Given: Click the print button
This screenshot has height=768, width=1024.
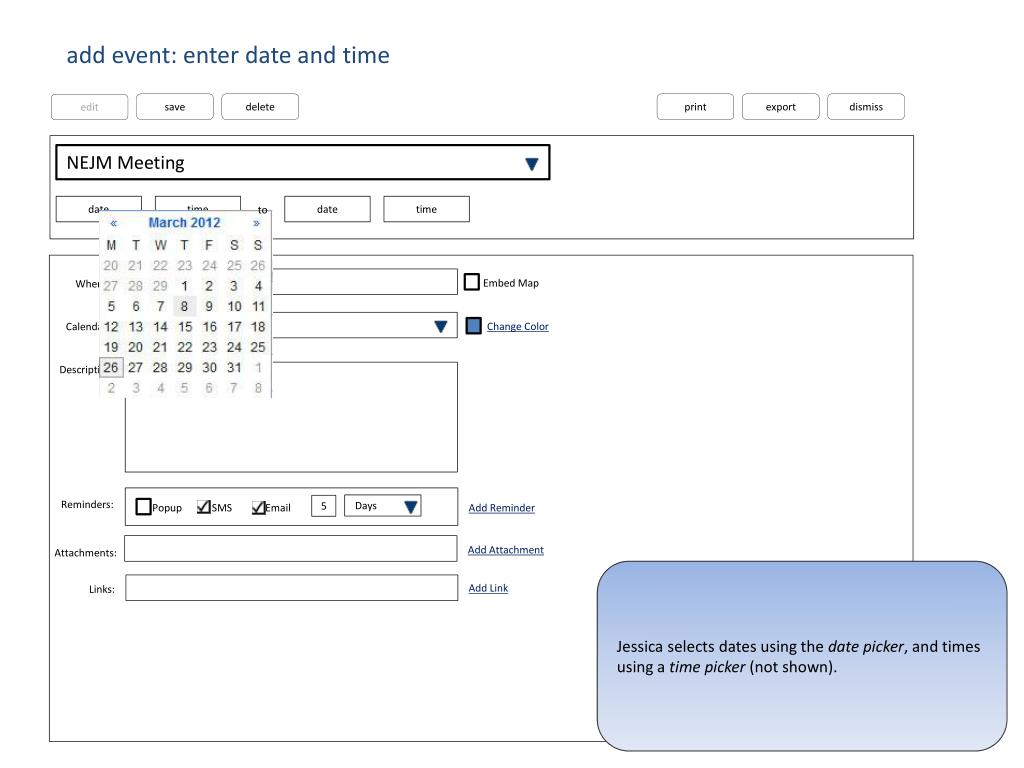Looking at the screenshot, I should [695, 106].
